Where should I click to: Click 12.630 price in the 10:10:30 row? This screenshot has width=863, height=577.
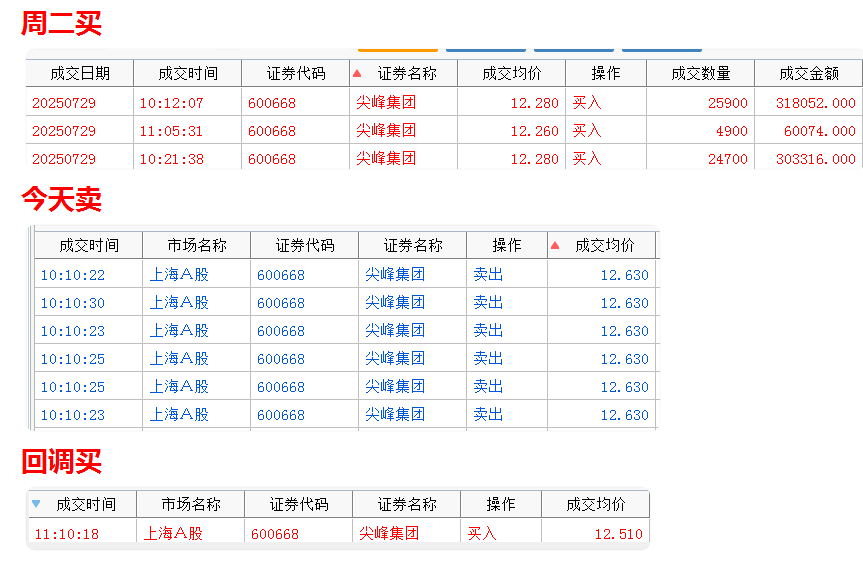[624, 303]
